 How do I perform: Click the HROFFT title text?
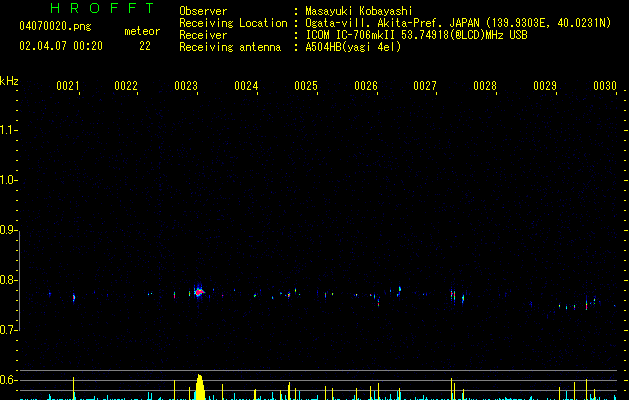[103, 8]
